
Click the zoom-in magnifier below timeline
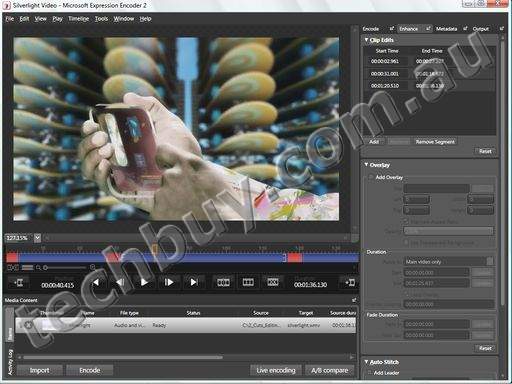[x=93, y=267]
